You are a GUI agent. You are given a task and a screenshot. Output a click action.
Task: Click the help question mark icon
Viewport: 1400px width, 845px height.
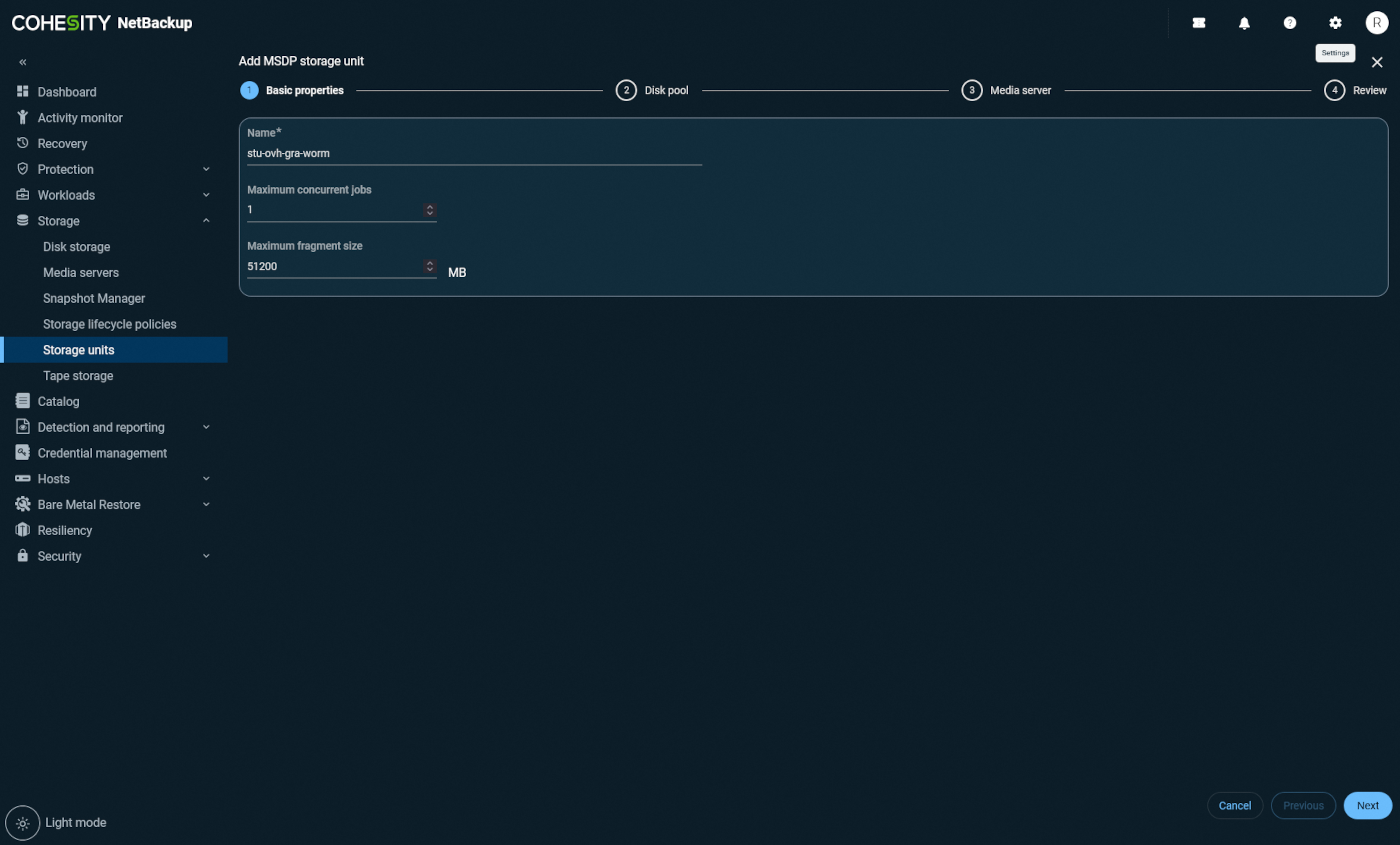pos(1290,23)
